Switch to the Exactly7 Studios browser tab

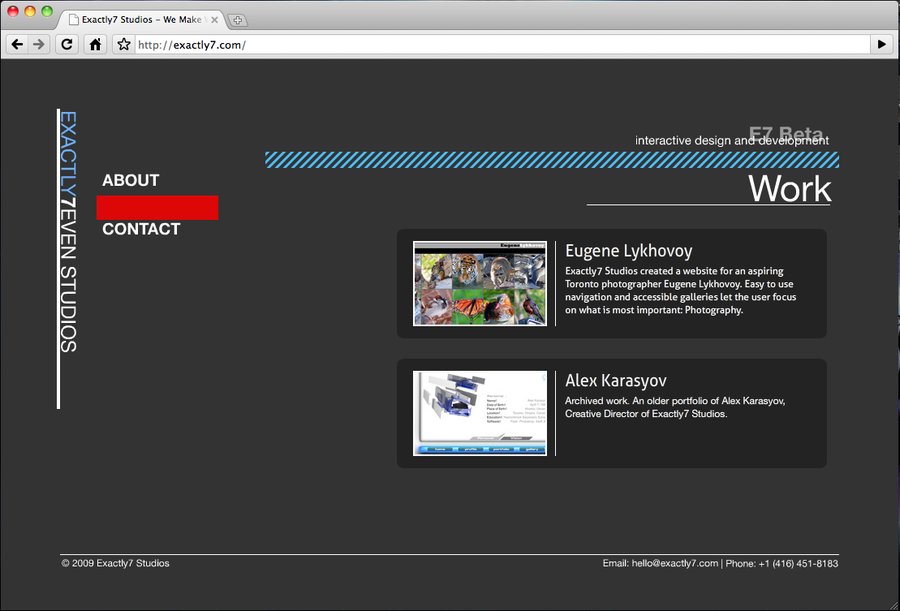click(140, 18)
